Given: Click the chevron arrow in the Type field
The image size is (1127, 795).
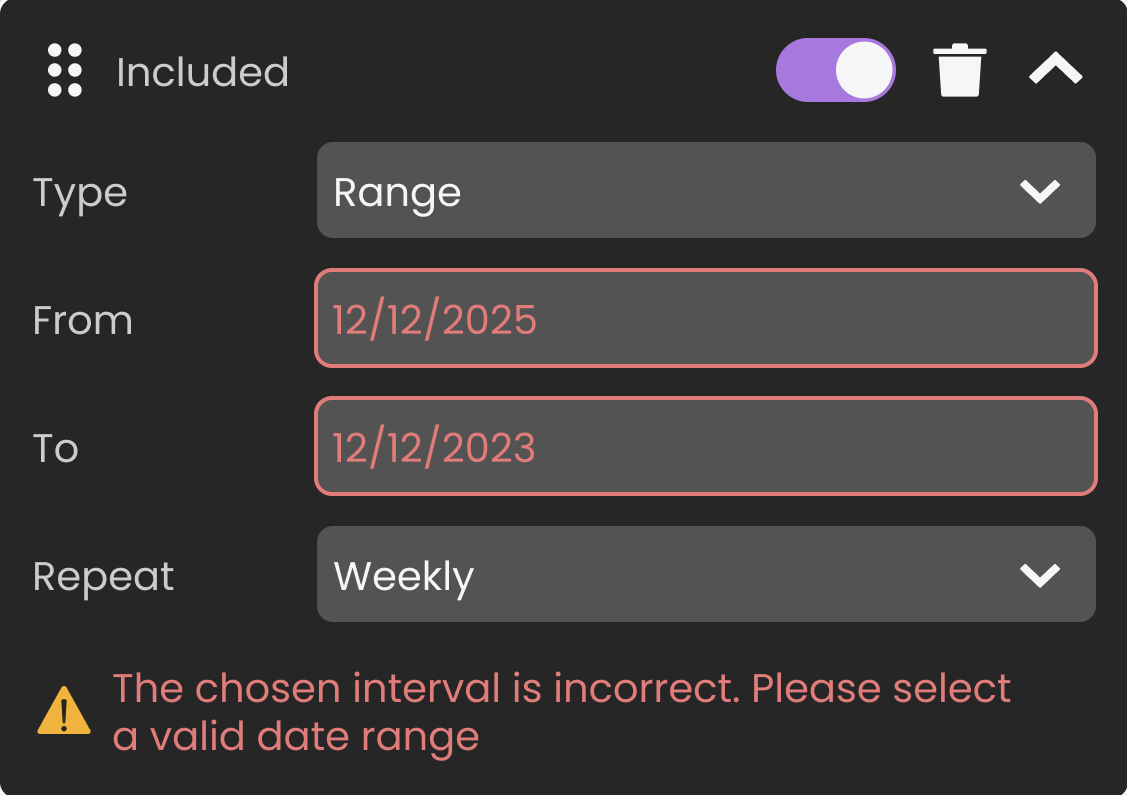Looking at the screenshot, I should 1039,191.
